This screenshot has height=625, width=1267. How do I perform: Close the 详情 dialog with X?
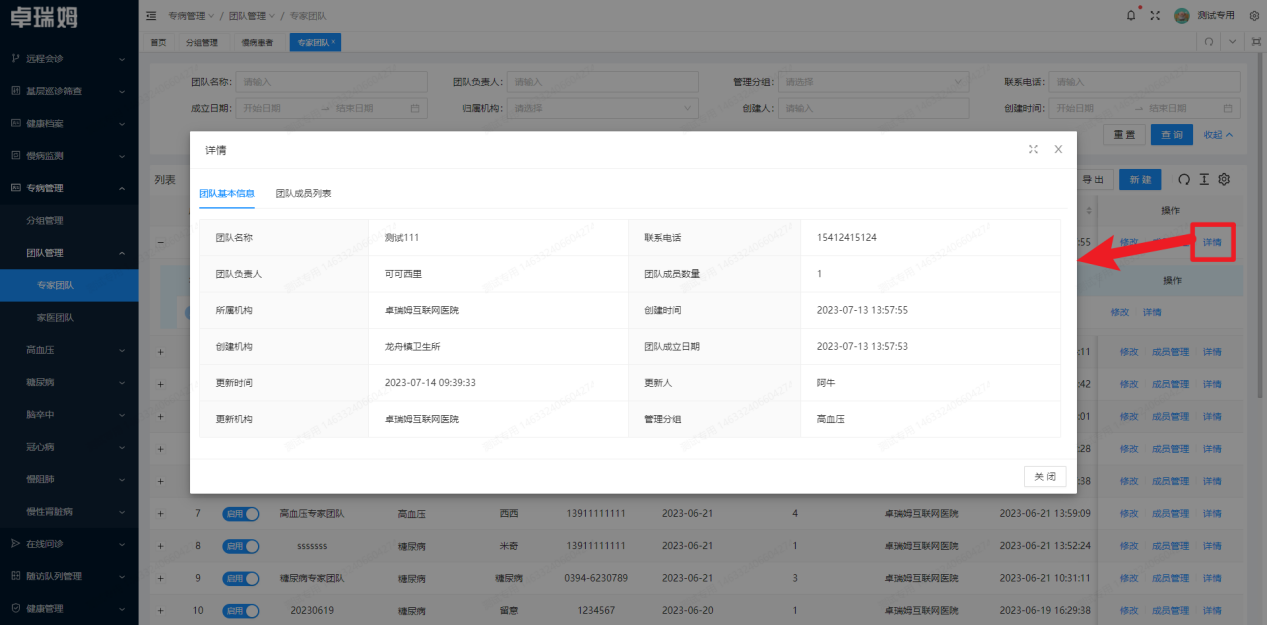[x=1058, y=149]
